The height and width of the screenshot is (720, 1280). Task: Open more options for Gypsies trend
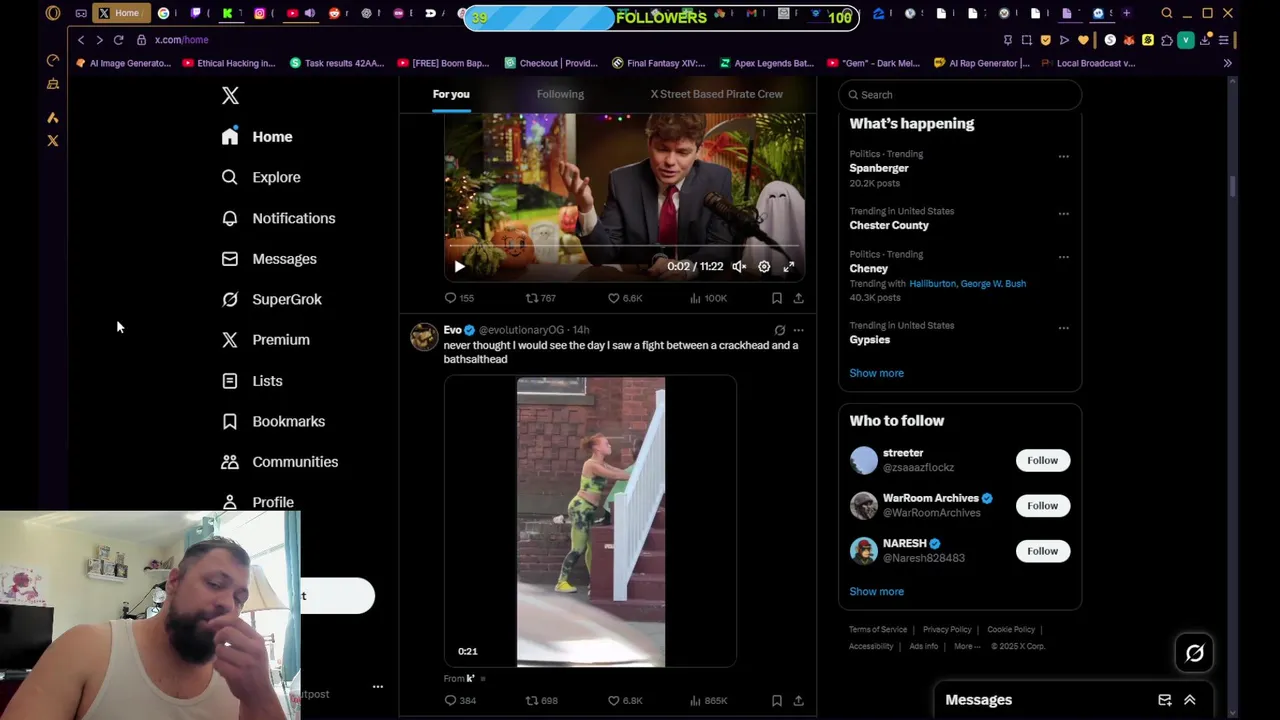click(1063, 327)
